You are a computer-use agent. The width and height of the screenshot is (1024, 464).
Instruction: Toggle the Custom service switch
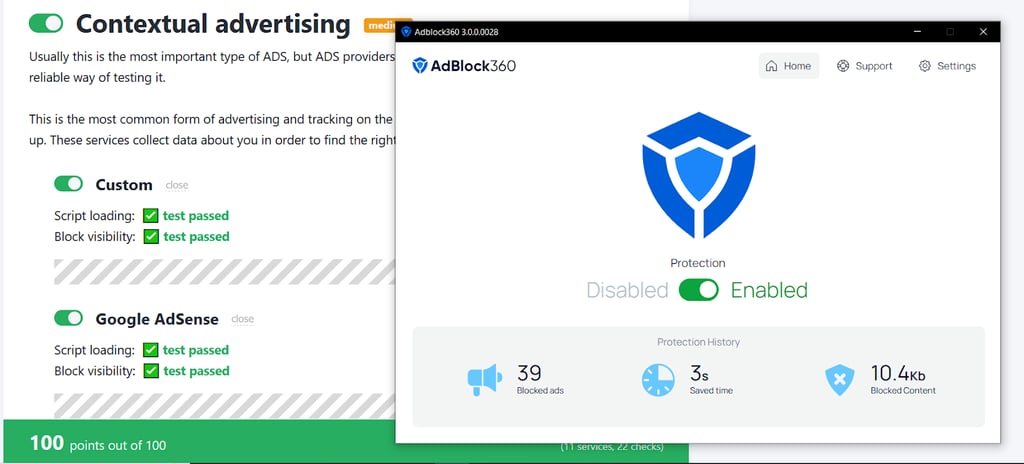coord(69,184)
